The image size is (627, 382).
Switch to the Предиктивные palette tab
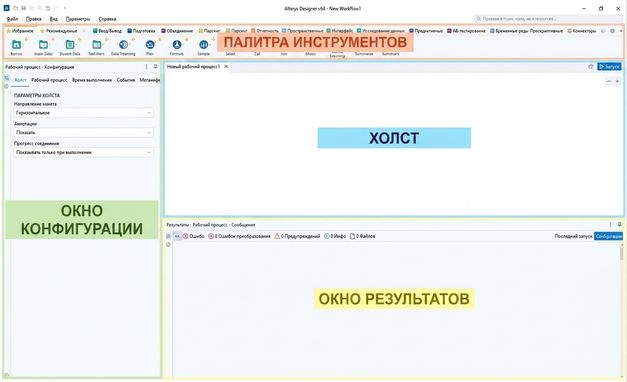pyautogui.click(x=426, y=31)
